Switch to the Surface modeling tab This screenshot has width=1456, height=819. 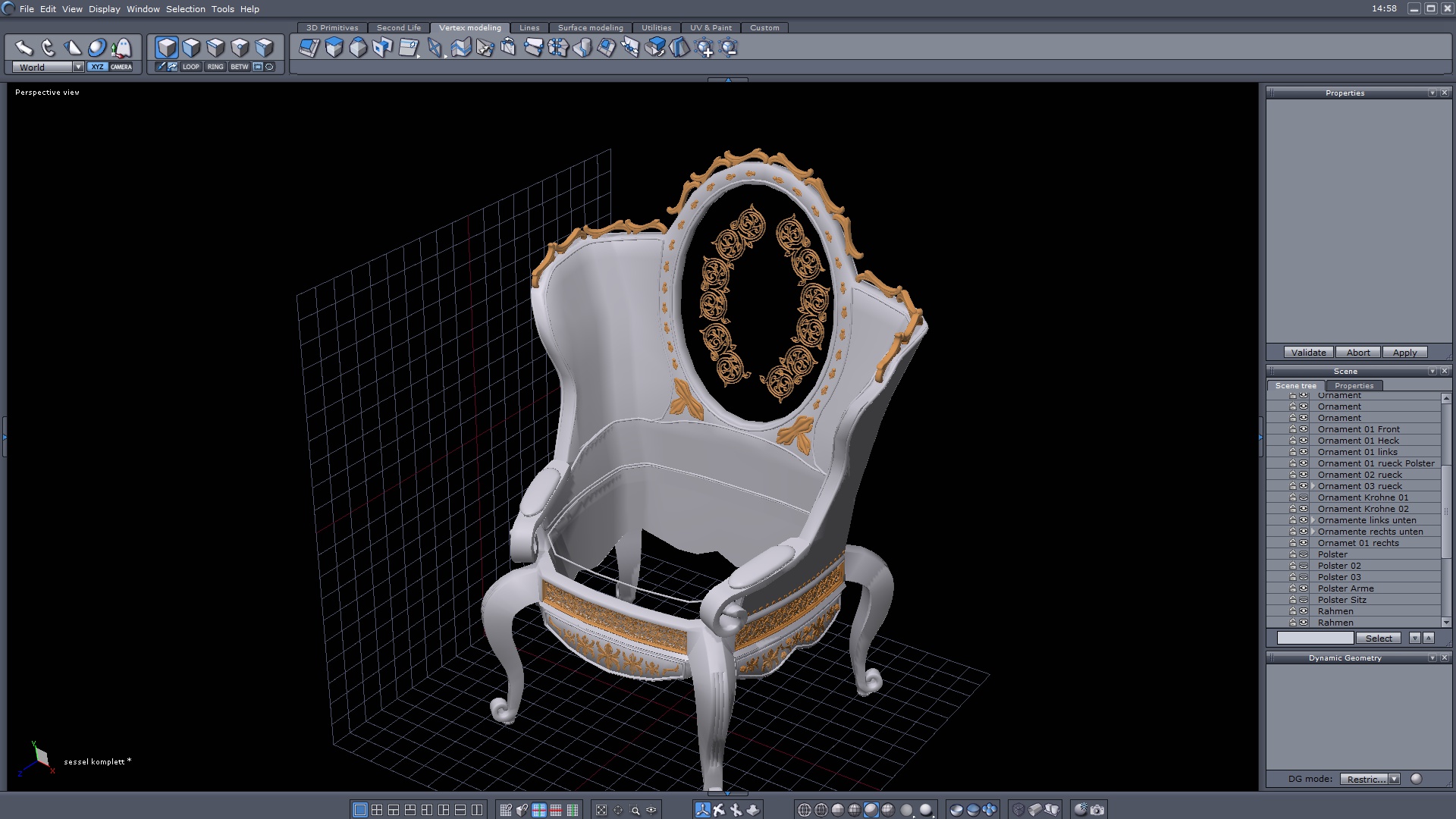tap(590, 27)
